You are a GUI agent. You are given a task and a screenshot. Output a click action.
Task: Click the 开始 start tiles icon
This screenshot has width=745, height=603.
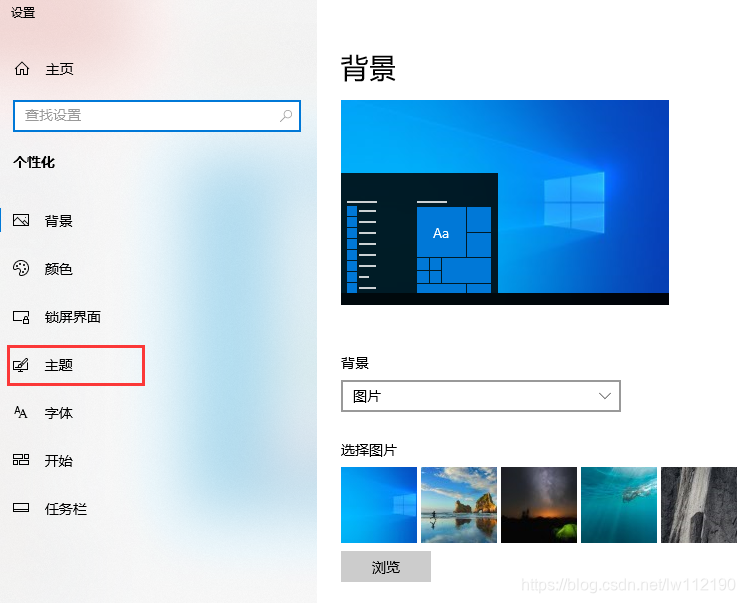tap(21, 459)
